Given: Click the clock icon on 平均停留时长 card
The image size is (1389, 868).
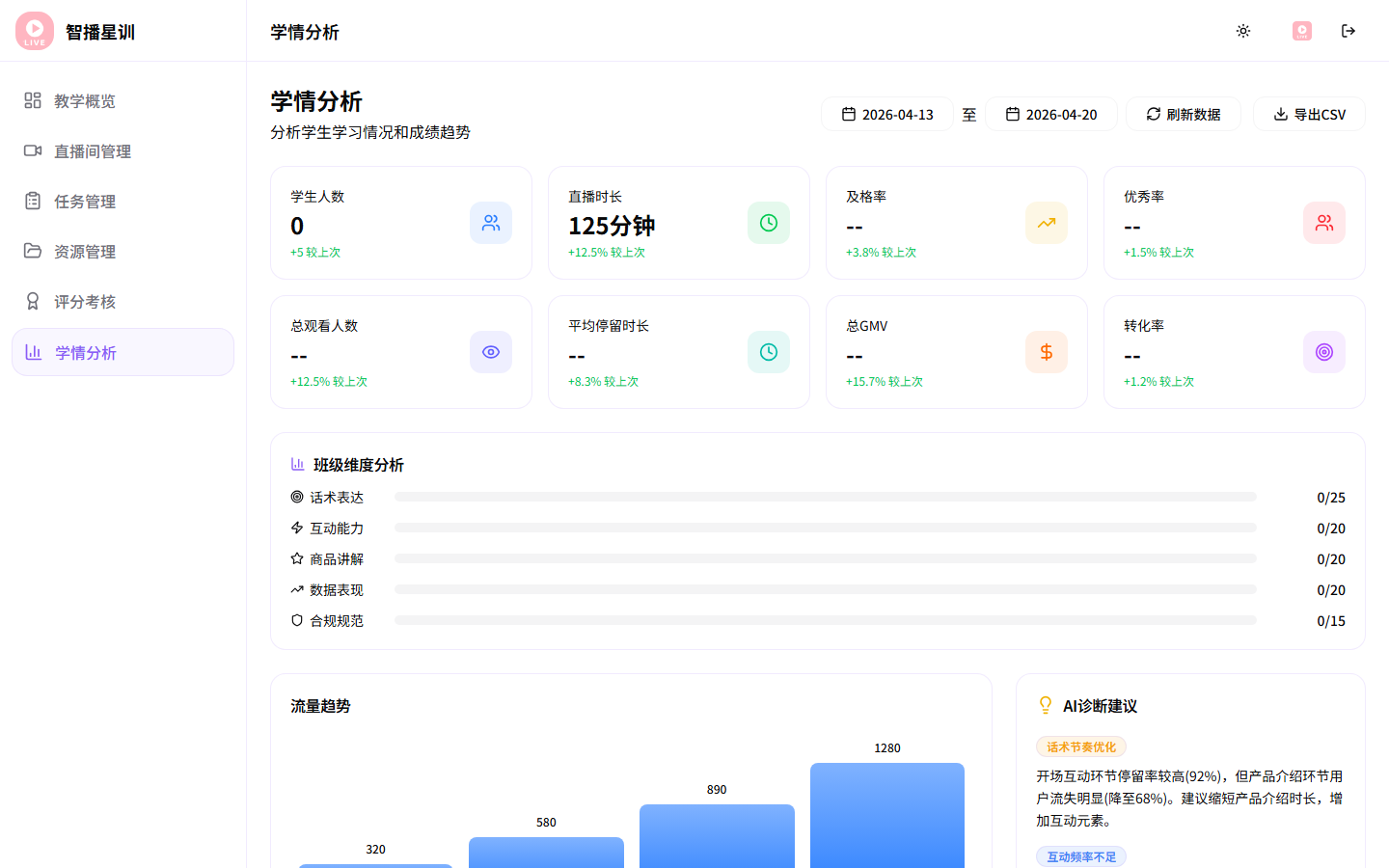Looking at the screenshot, I should pyautogui.click(x=769, y=352).
